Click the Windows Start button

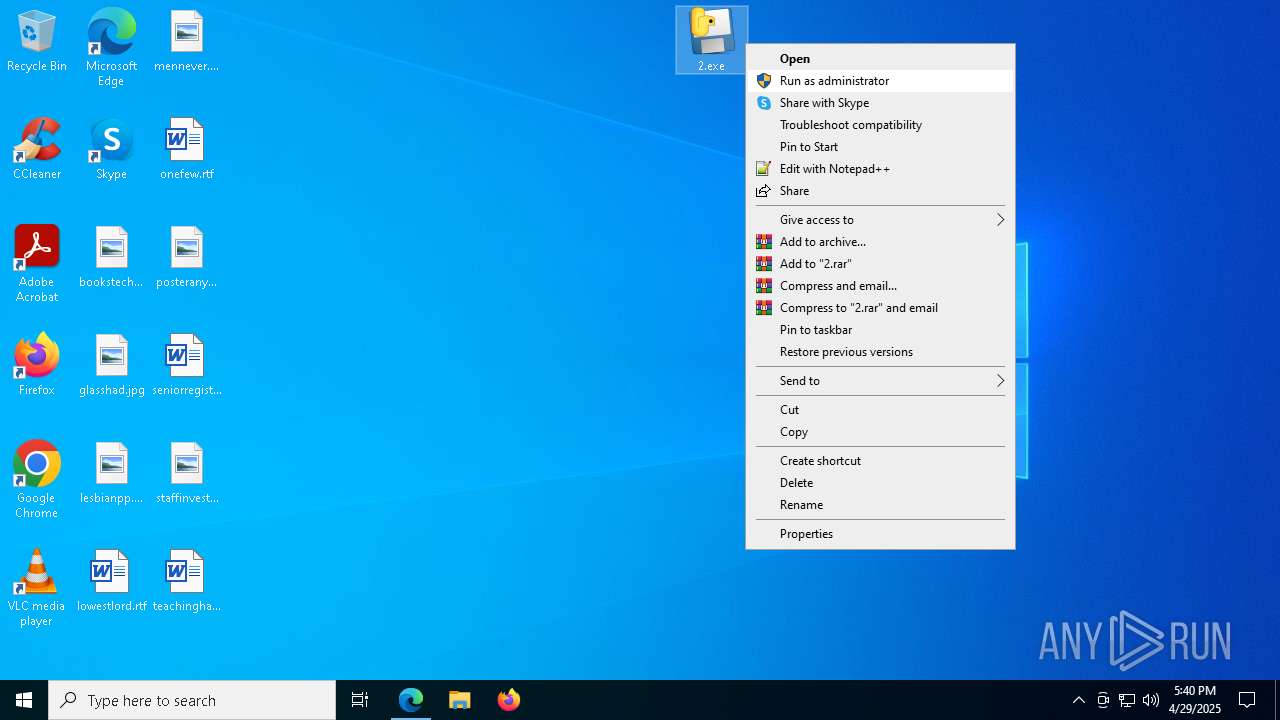point(24,700)
